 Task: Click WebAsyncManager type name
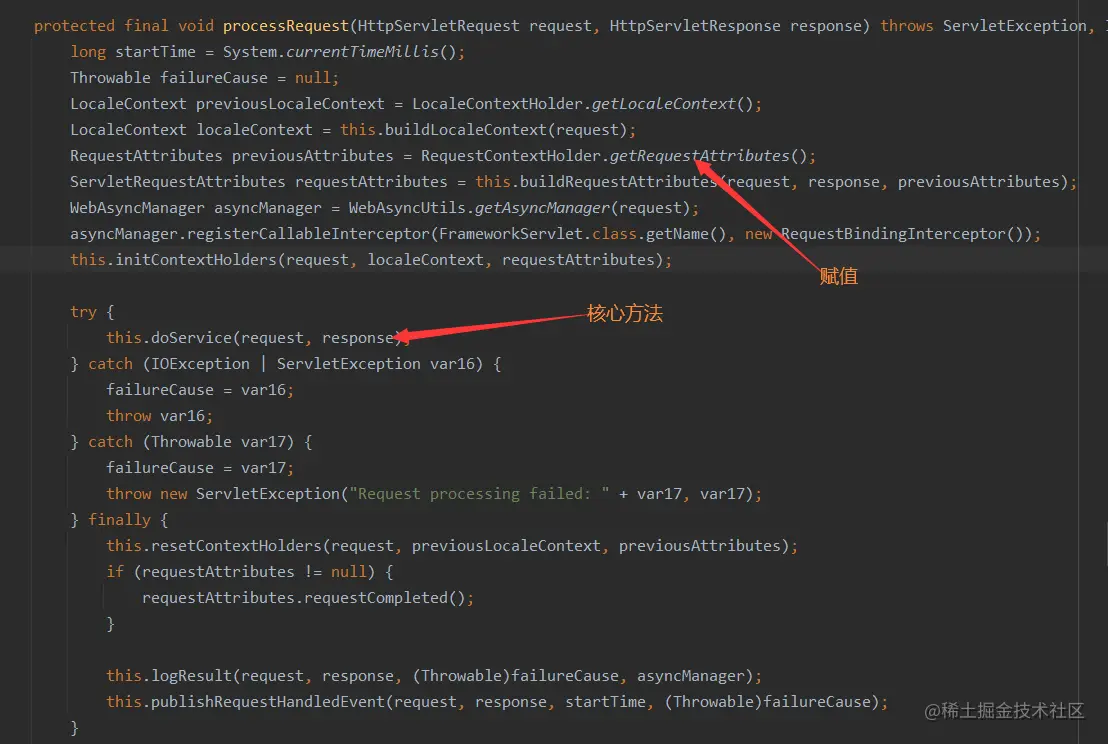(137, 208)
